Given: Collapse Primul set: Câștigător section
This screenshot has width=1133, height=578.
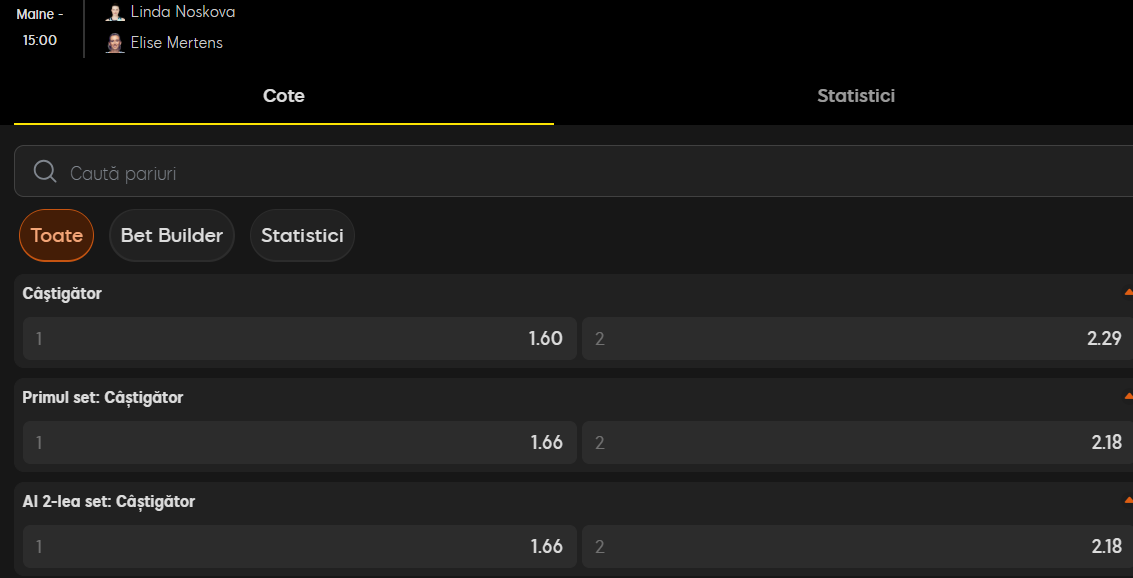Looking at the screenshot, I should pos(1128,396).
